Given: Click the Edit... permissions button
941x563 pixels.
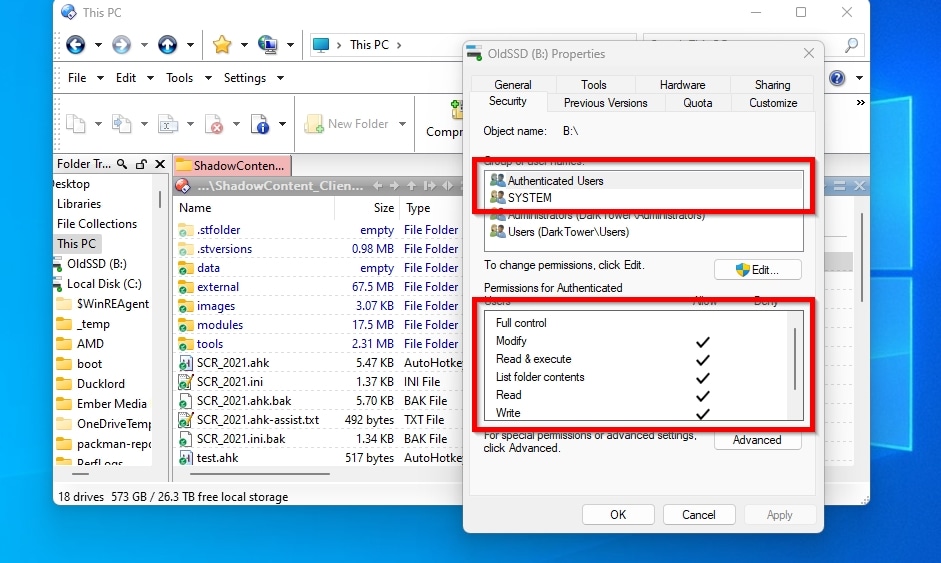Looking at the screenshot, I should tap(757, 270).
